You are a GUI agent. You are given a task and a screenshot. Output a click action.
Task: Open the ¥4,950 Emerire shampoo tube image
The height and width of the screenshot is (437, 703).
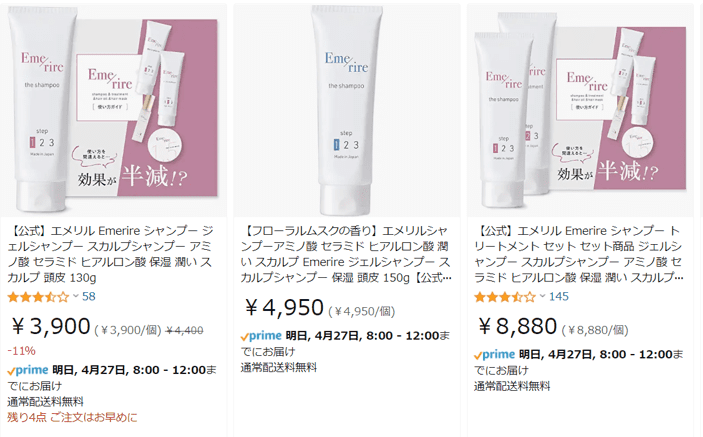(x=347, y=110)
